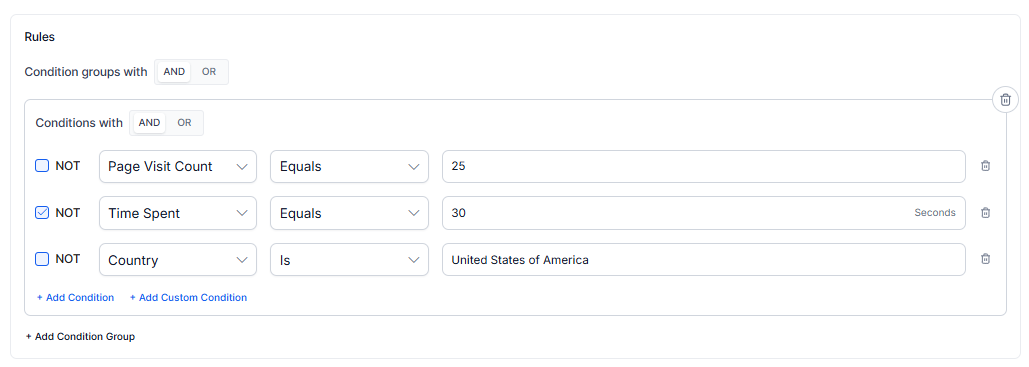Check NOT for Page Visit Count condition
The height and width of the screenshot is (367, 1029).
[x=42, y=166]
